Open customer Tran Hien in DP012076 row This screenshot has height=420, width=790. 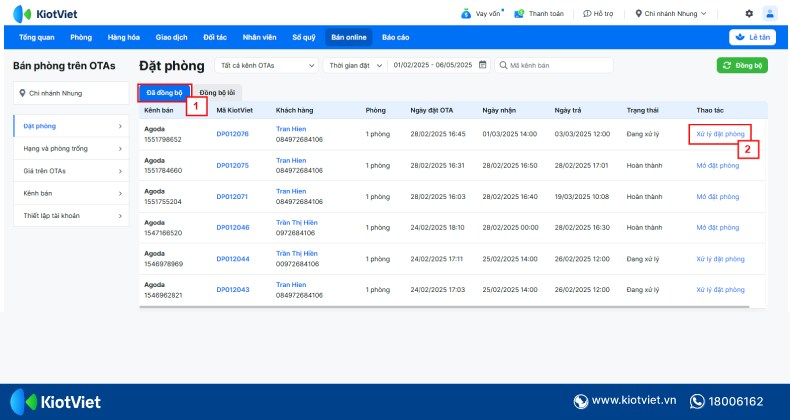click(x=291, y=129)
